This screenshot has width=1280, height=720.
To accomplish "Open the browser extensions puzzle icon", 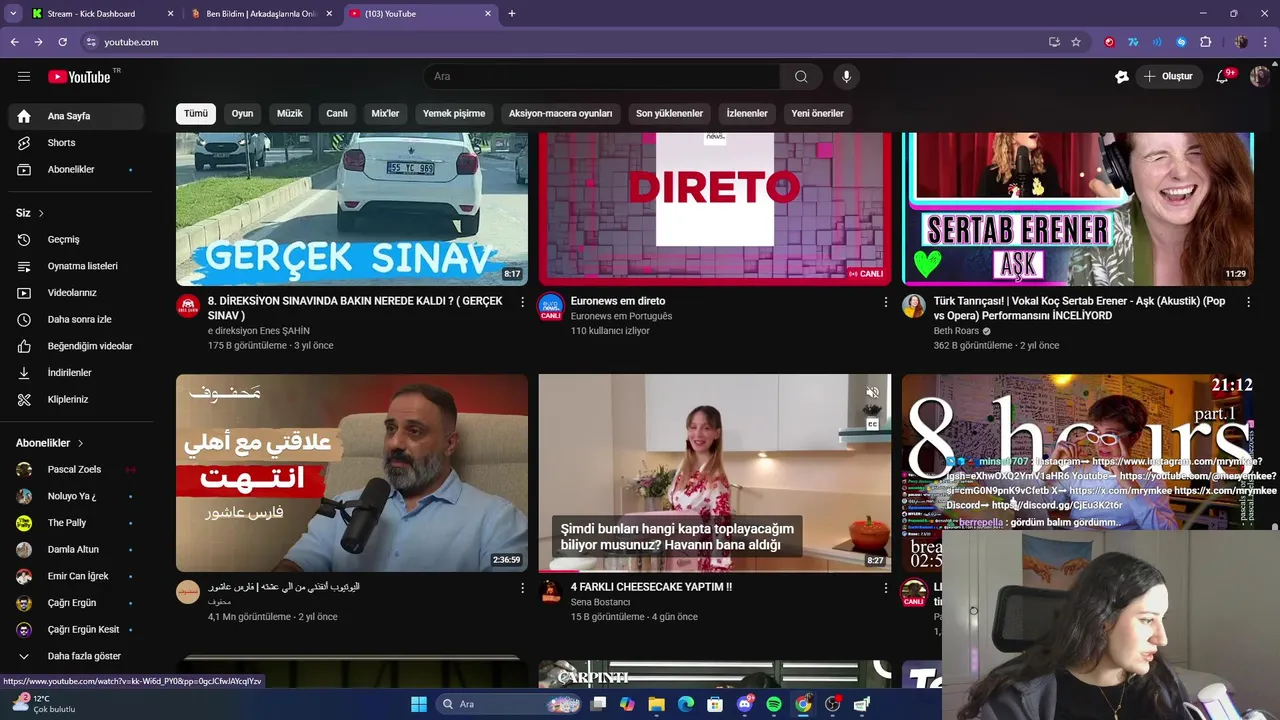I will [1205, 42].
